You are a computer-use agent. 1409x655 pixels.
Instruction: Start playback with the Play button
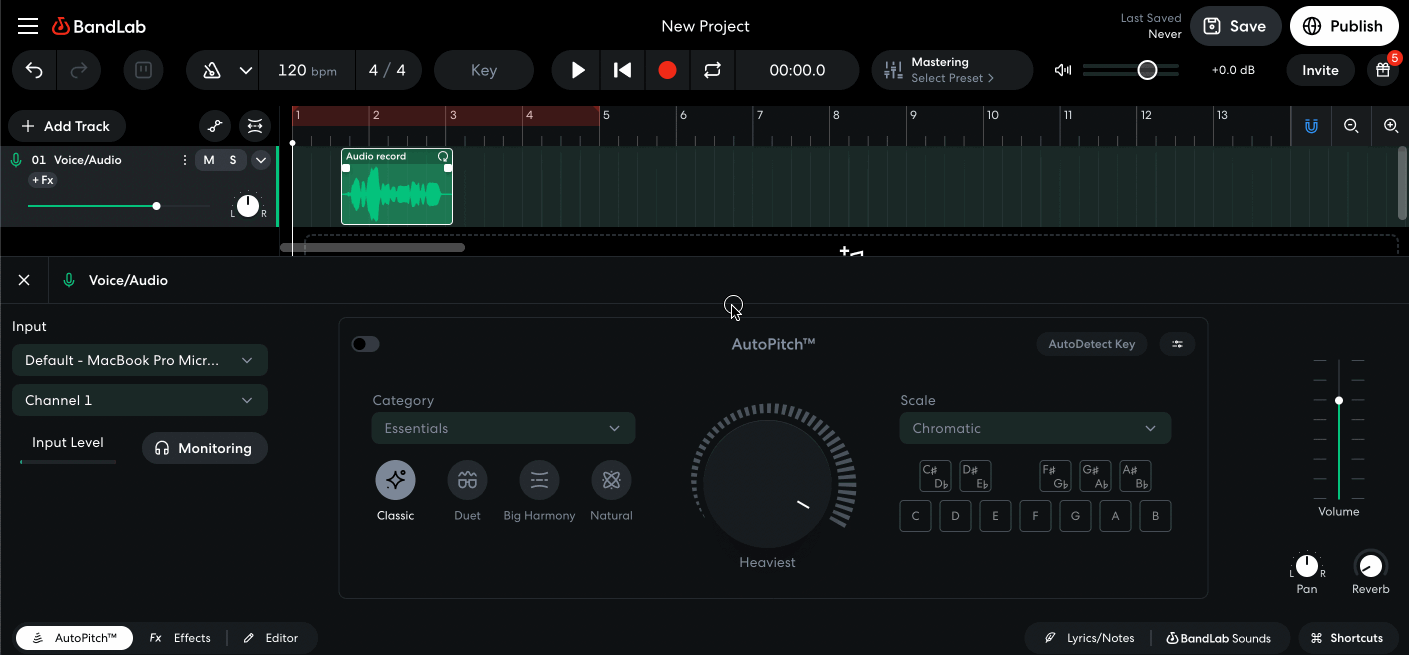578,70
